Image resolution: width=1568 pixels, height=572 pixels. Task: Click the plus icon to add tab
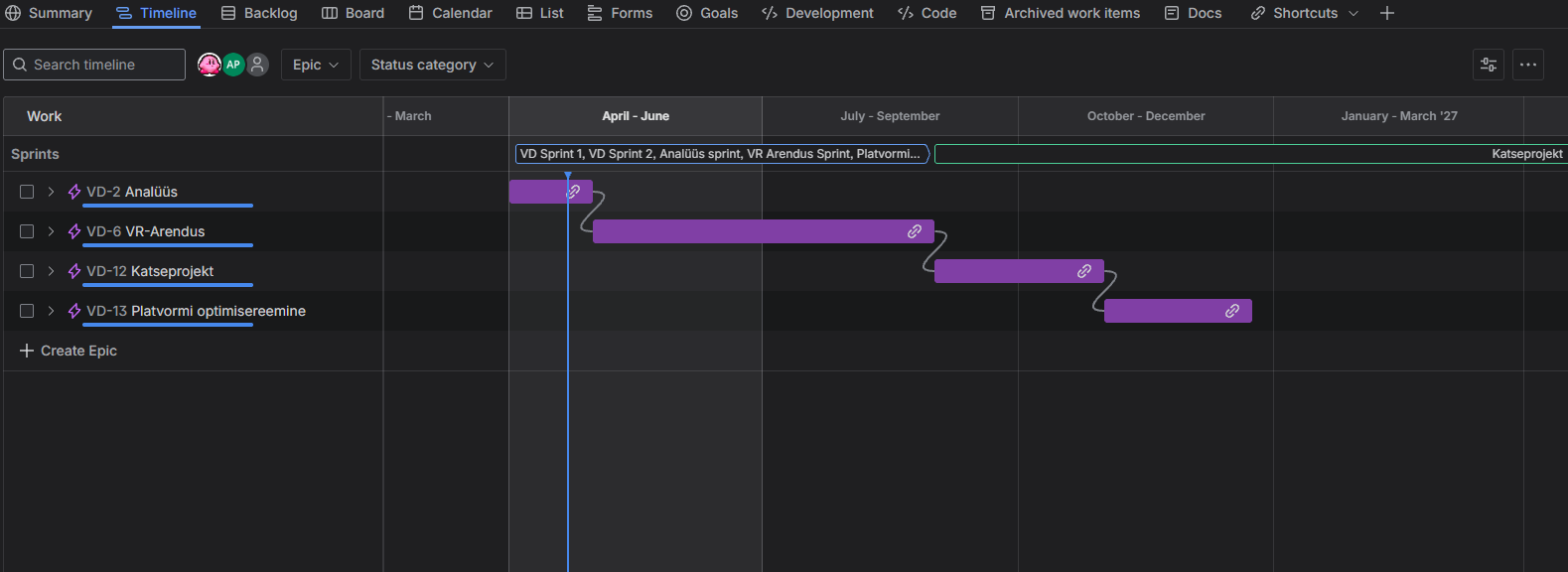(x=1387, y=13)
